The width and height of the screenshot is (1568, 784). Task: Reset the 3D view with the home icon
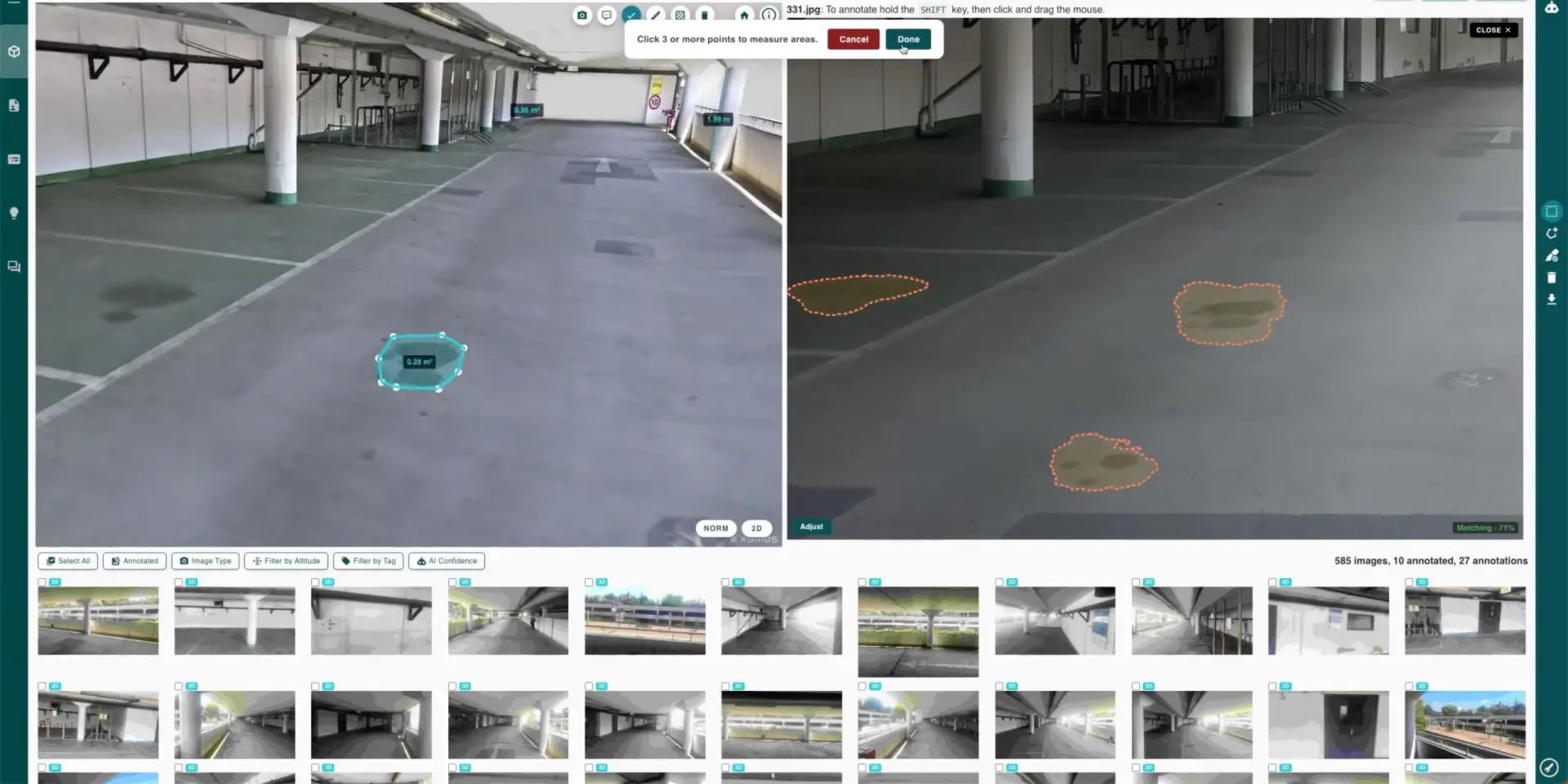744,15
